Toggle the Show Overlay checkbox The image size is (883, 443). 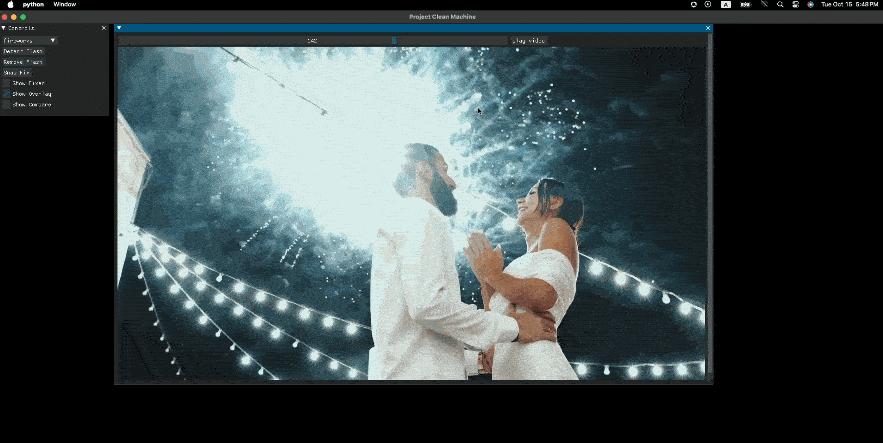(6, 94)
